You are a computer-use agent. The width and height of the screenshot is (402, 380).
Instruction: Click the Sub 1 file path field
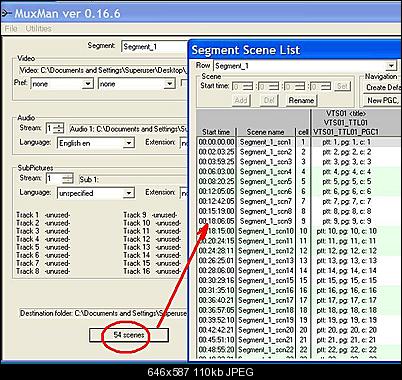coord(133,180)
